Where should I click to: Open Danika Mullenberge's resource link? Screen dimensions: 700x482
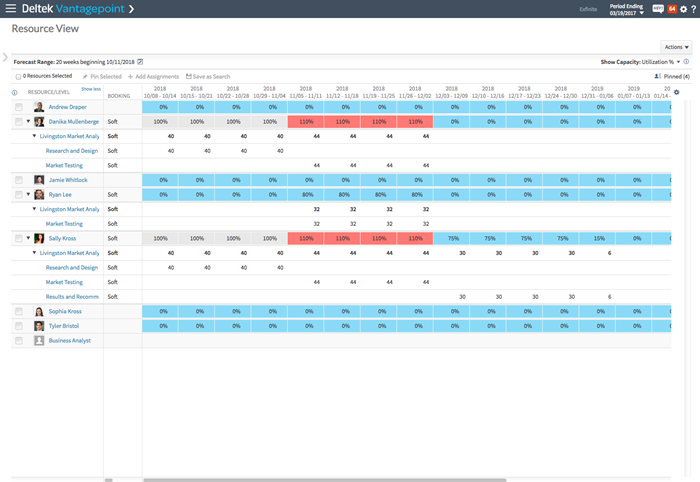coord(73,122)
